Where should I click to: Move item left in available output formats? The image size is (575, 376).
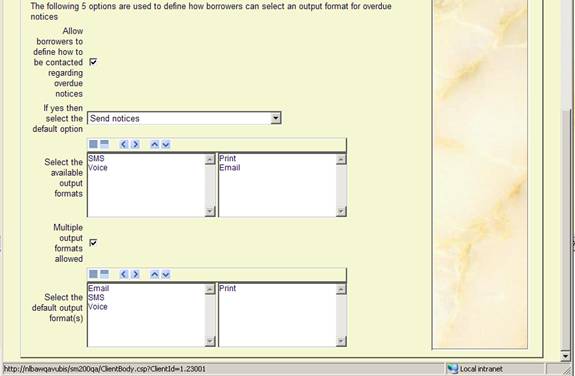pyautogui.click(x=124, y=144)
